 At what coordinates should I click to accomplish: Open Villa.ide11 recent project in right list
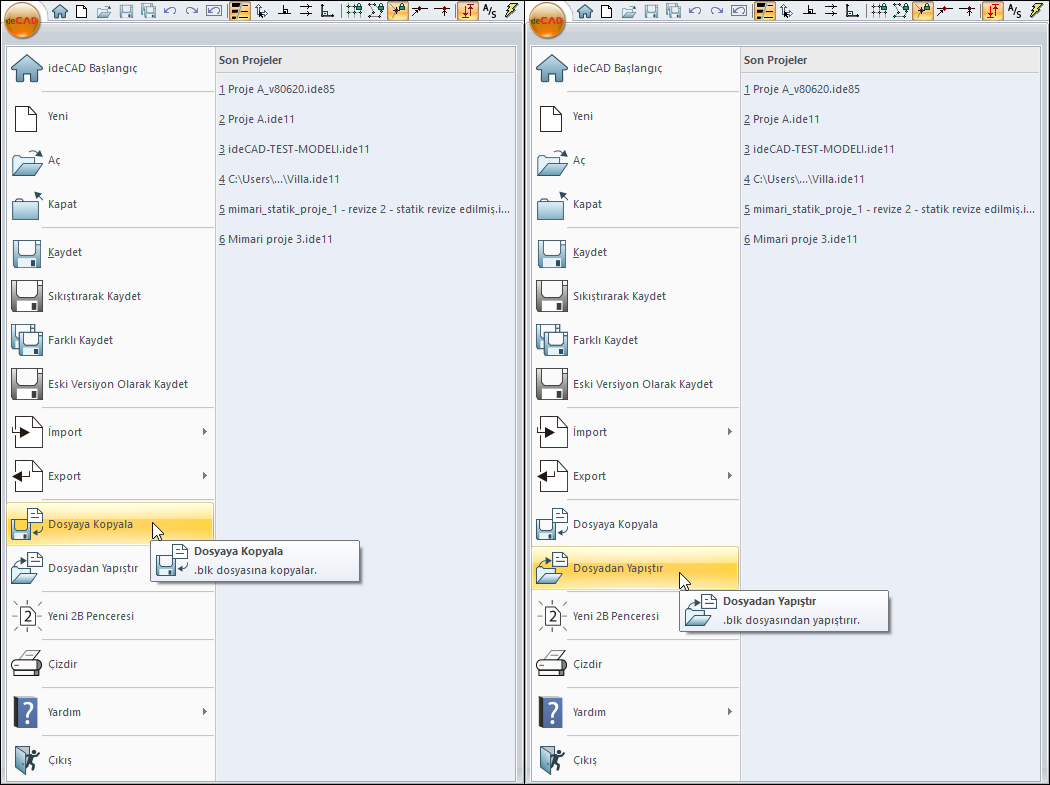tap(804, 180)
